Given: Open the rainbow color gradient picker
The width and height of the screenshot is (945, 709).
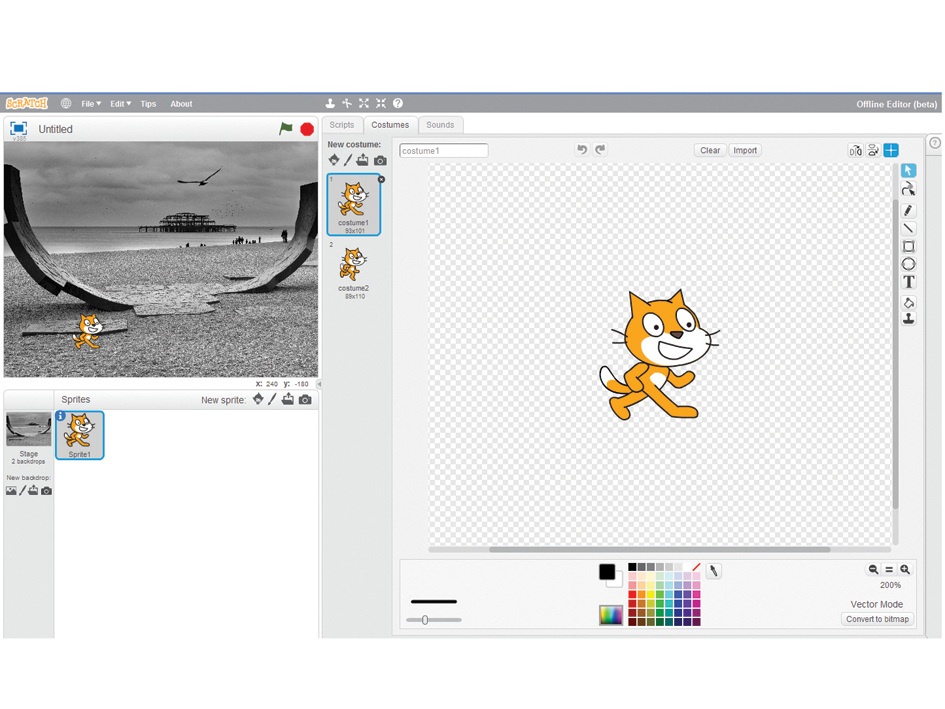Looking at the screenshot, I should [x=611, y=615].
